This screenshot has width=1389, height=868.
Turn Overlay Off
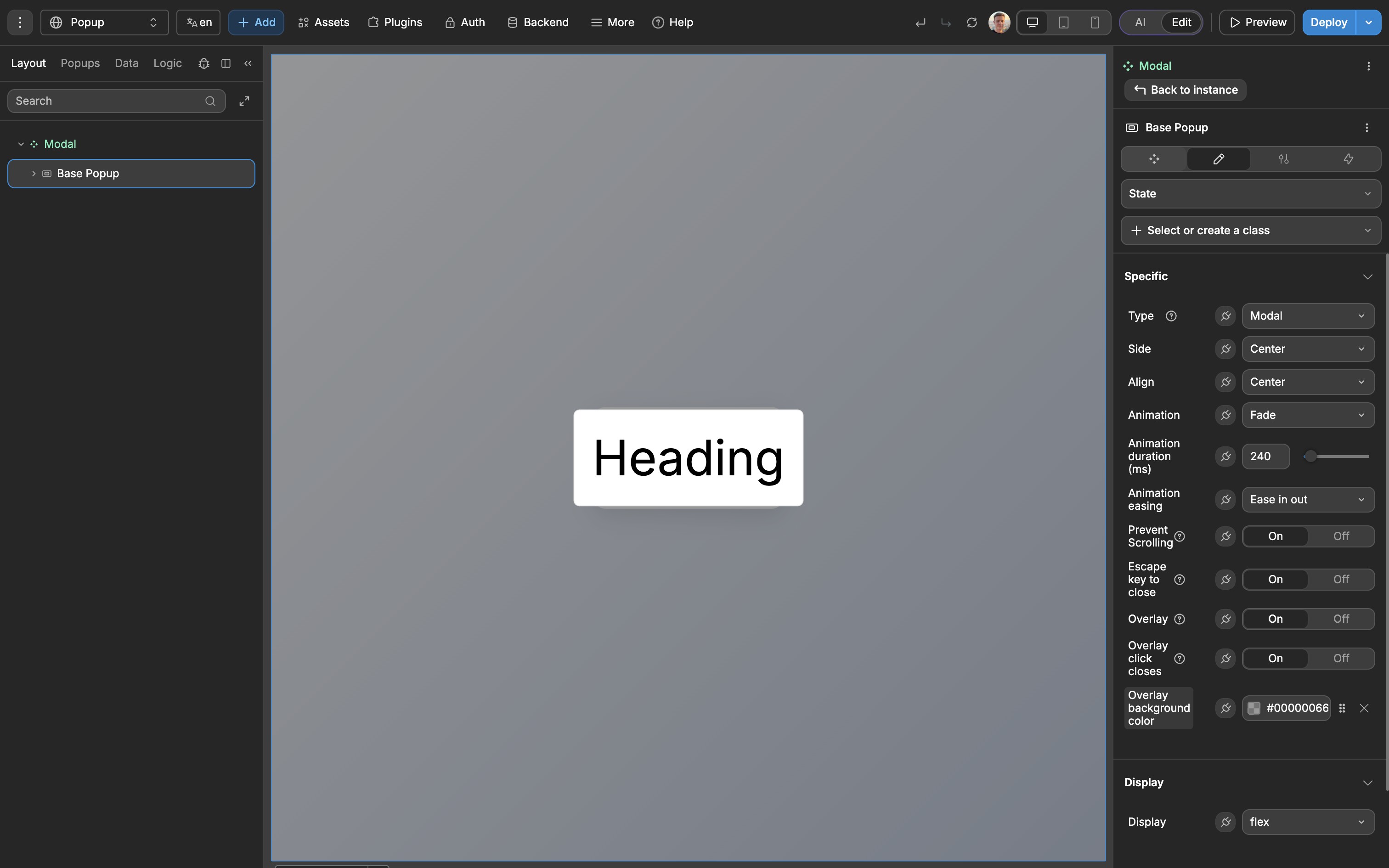(1341, 619)
